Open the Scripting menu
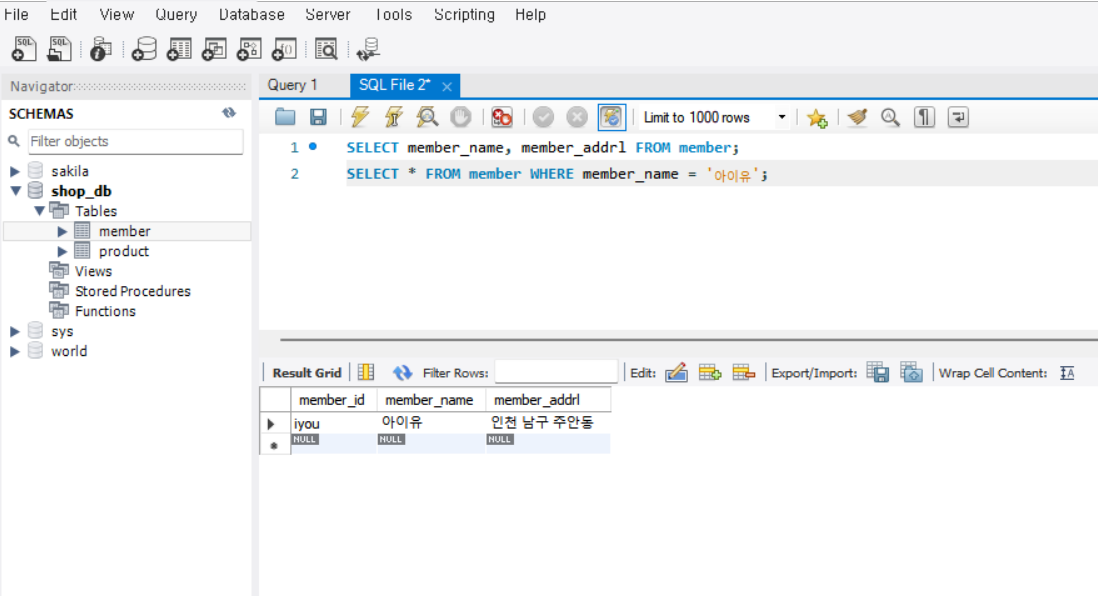Viewport: 1098px width, 596px height. [x=464, y=15]
